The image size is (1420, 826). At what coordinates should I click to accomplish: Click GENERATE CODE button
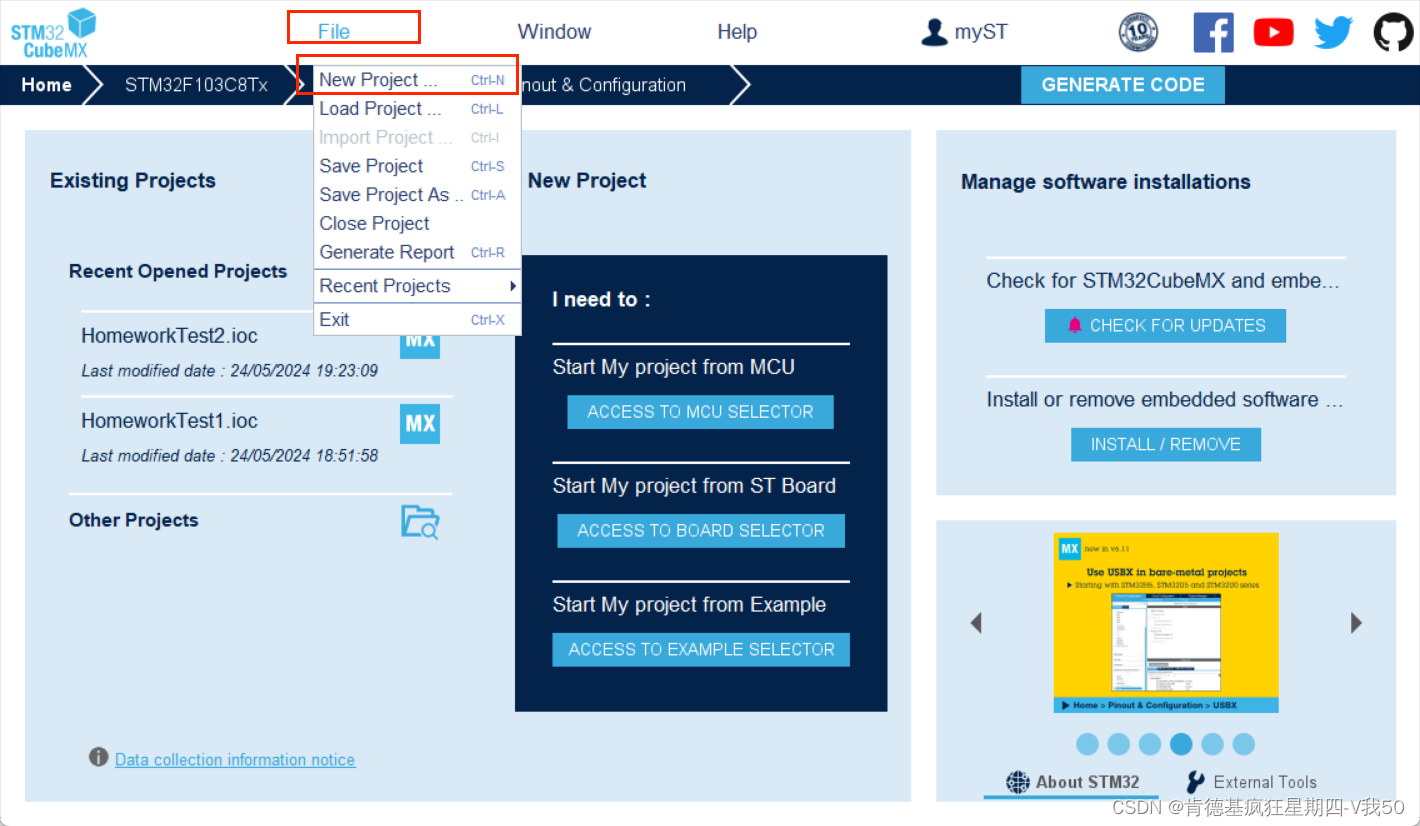(x=1123, y=85)
